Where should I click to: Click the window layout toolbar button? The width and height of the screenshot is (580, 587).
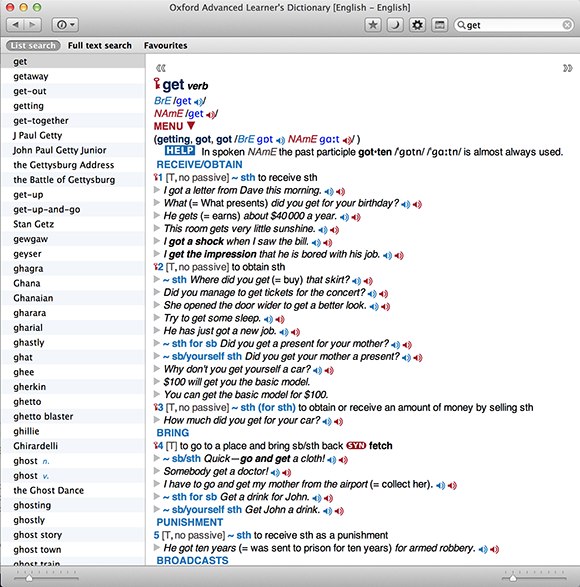click(x=439, y=25)
